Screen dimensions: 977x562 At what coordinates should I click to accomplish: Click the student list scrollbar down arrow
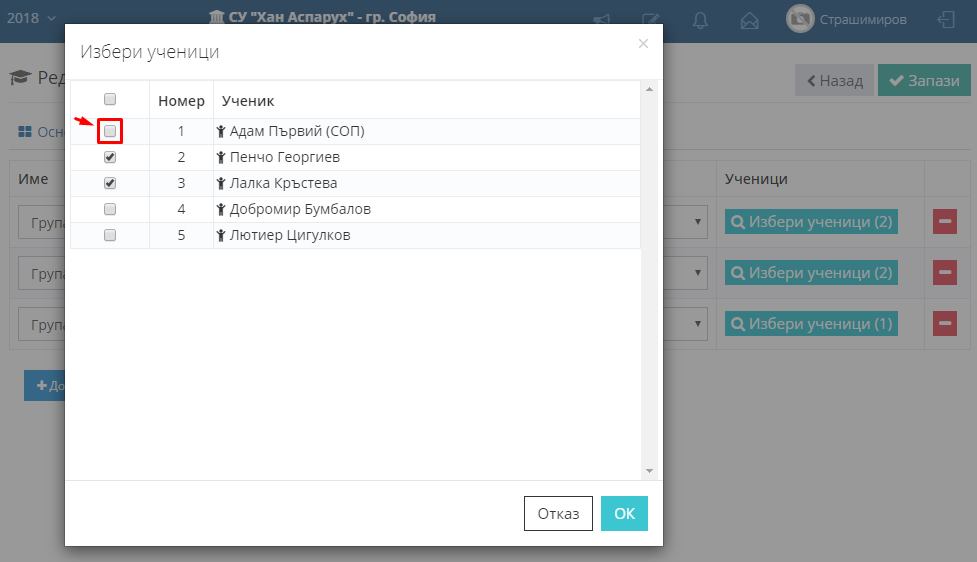pyautogui.click(x=649, y=471)
